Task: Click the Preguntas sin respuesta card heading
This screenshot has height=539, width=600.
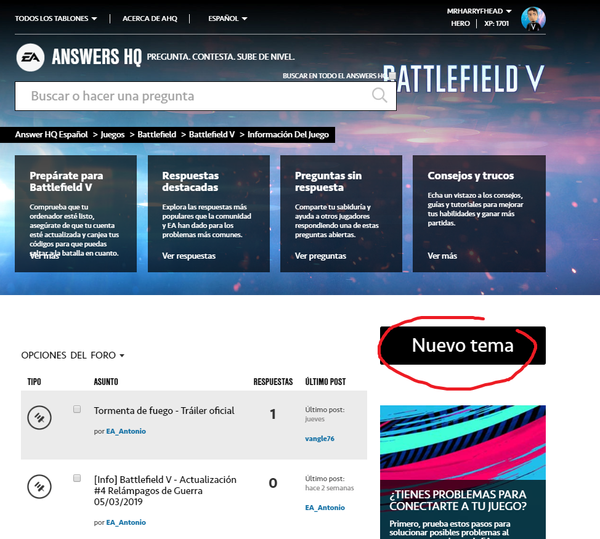Action: coord(328,181)
